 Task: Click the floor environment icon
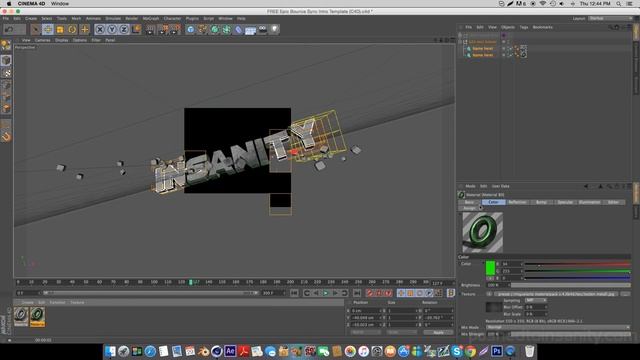251,30
